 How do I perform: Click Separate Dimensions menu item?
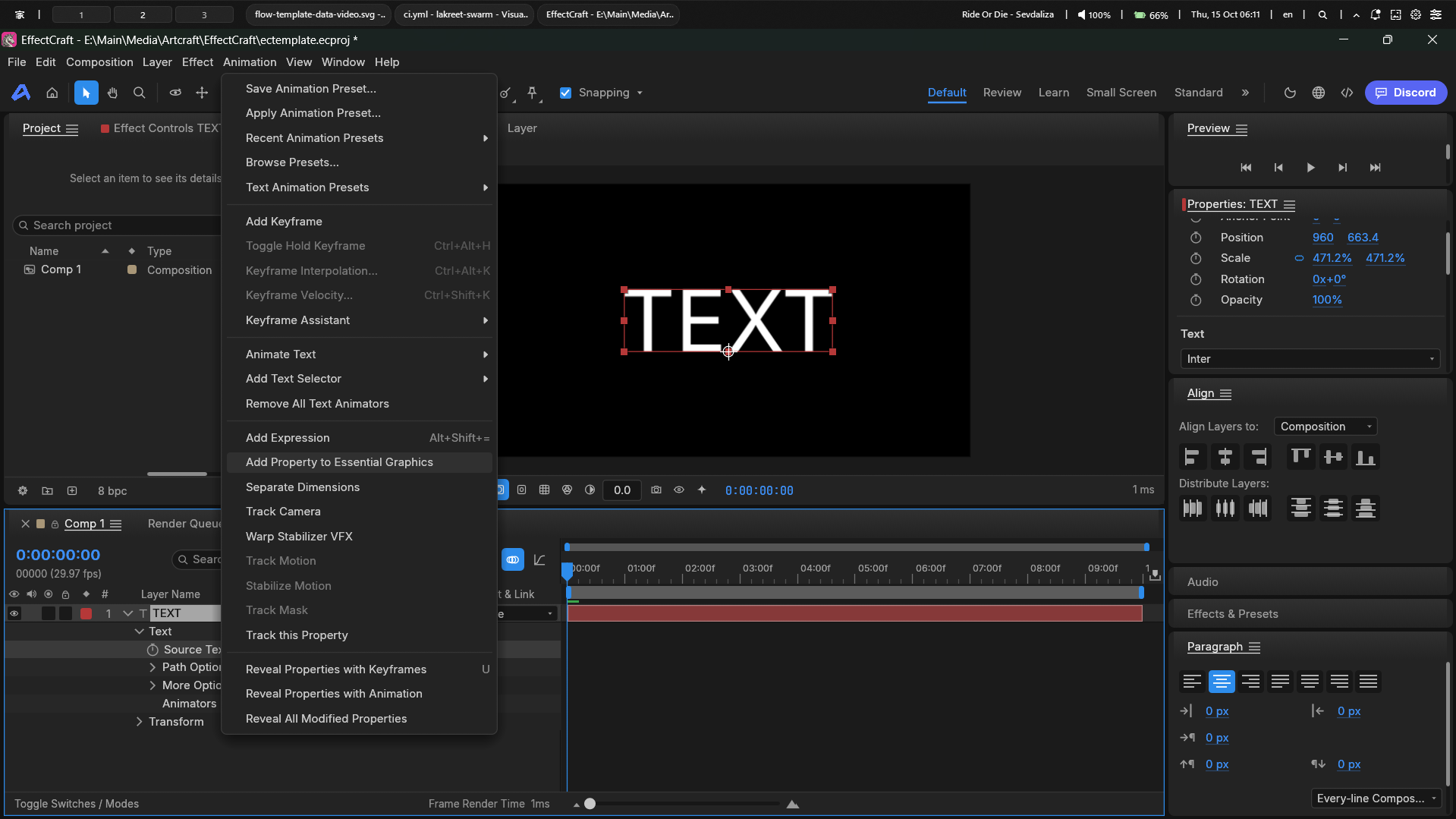[x=358, y=487]
